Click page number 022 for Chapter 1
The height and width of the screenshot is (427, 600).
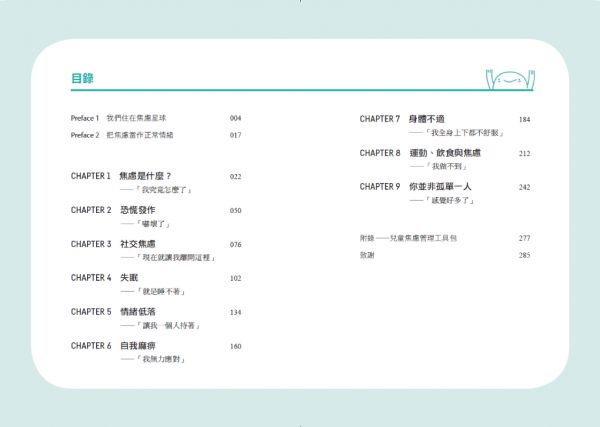coord(235,176)
